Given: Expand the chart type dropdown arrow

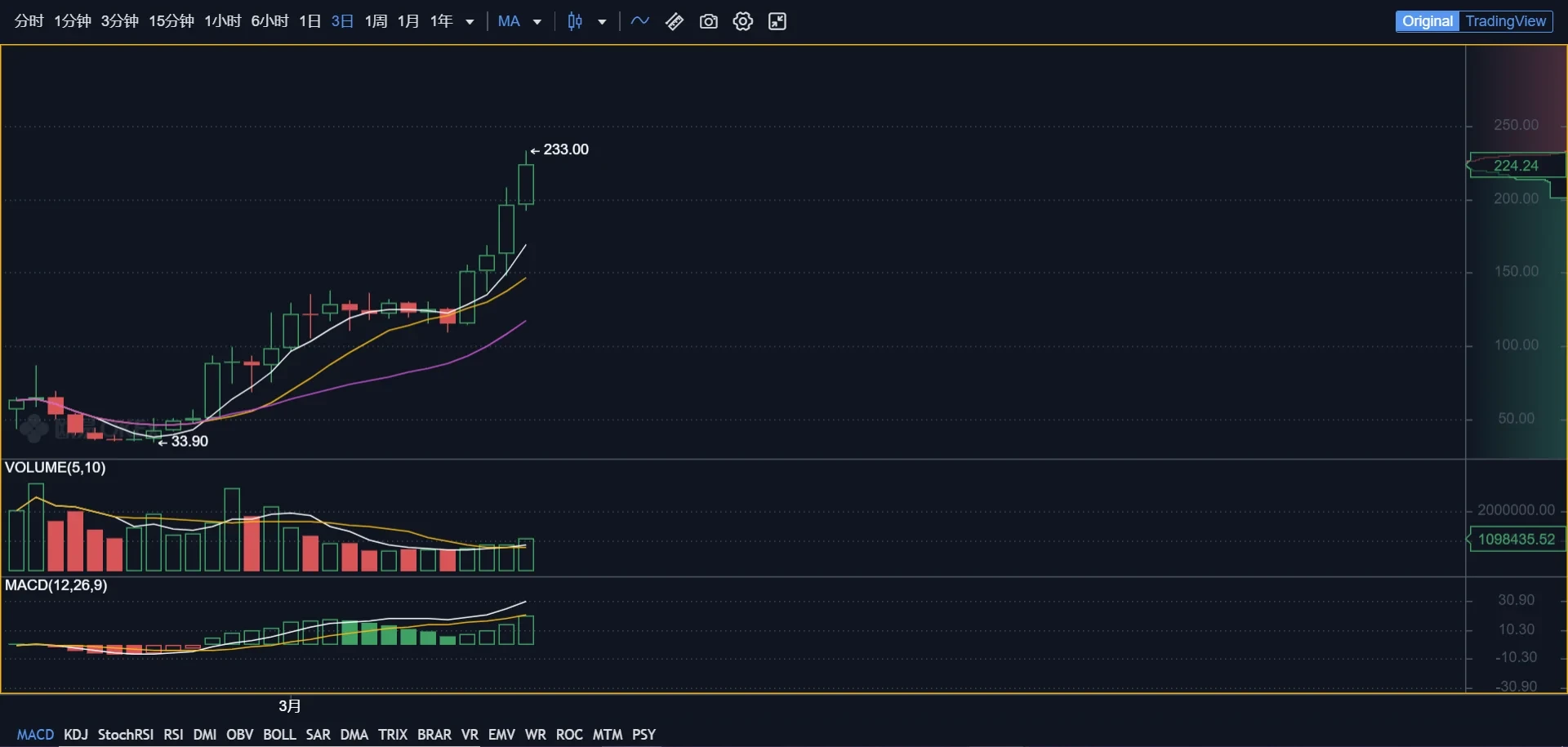Looking at the screenshot, I should [x=603, y=22].
